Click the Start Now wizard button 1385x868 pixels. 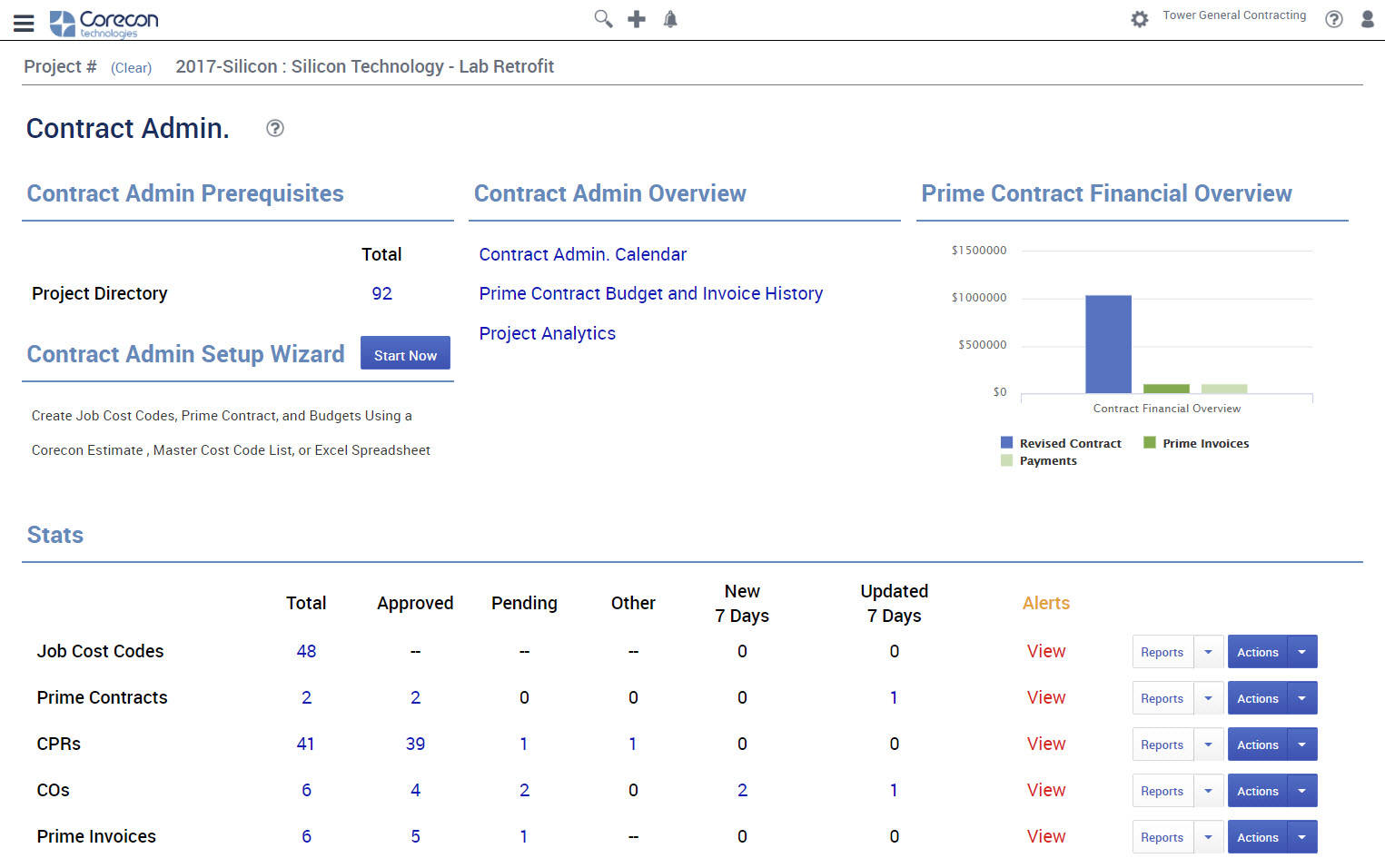pyautogui.click(x=405, y=353)
